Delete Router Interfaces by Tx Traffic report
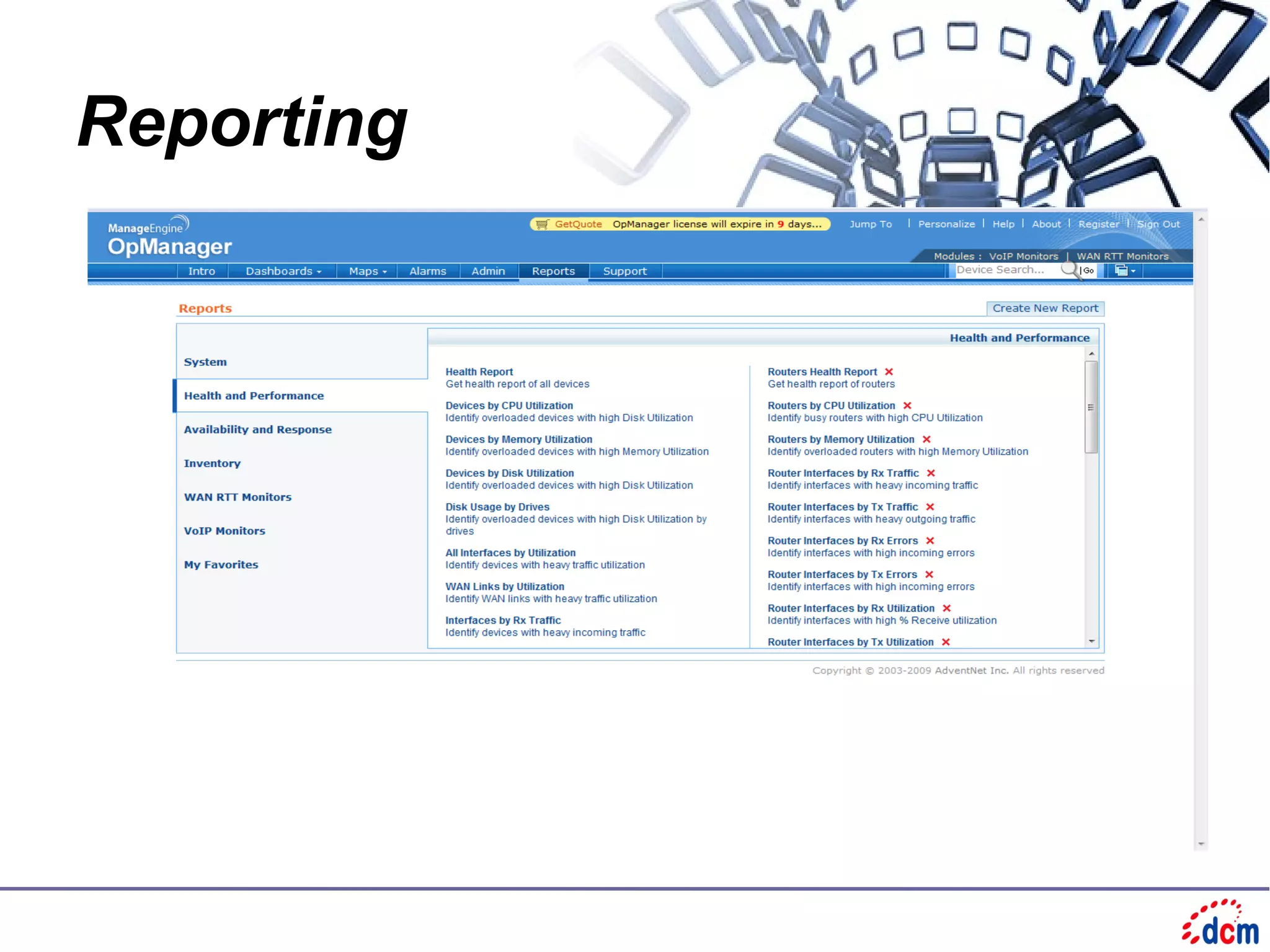1270x952 pixels. (x=930, y=507)
